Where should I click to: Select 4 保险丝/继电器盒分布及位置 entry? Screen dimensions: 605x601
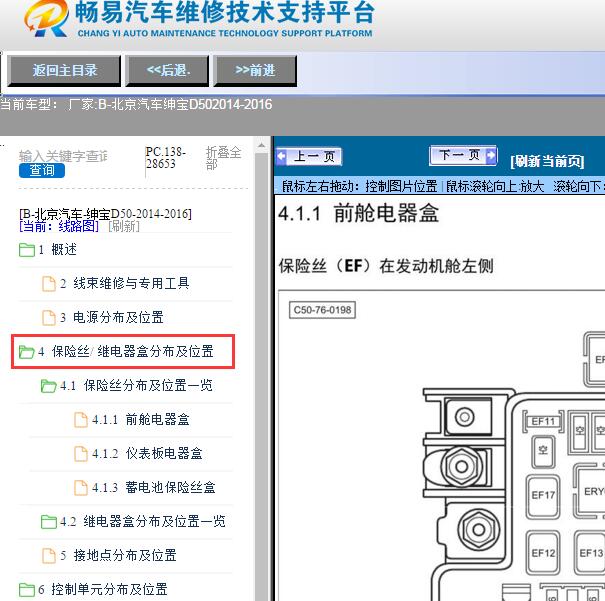click(126, 351)
